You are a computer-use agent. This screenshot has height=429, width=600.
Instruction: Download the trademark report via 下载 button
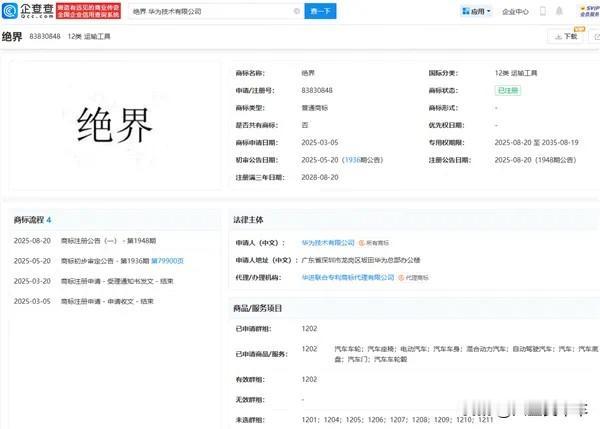566,36
